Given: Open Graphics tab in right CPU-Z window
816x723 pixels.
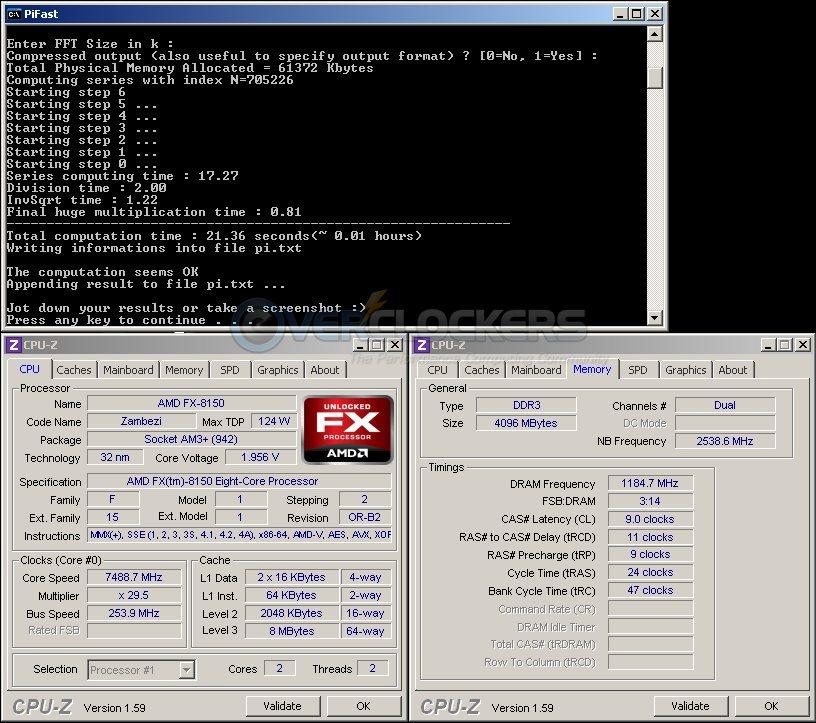Looking at the screenshot, I should tap(685, 370).
